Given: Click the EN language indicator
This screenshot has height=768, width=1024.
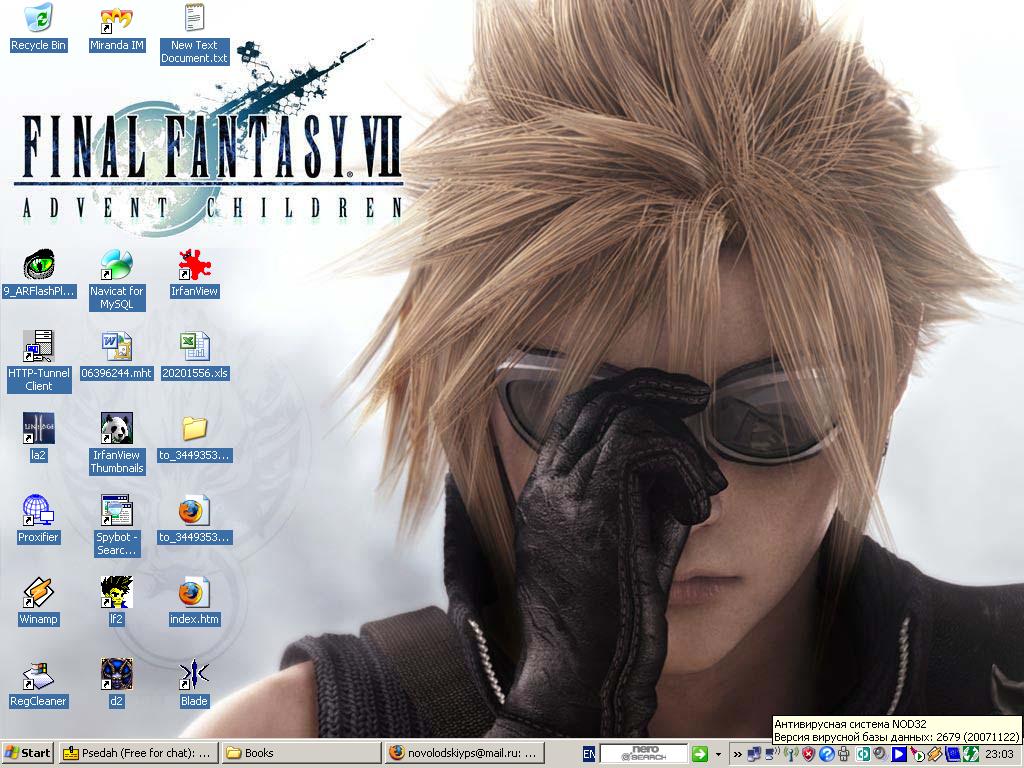Looking at the screenshot, I should coord(588,754).
